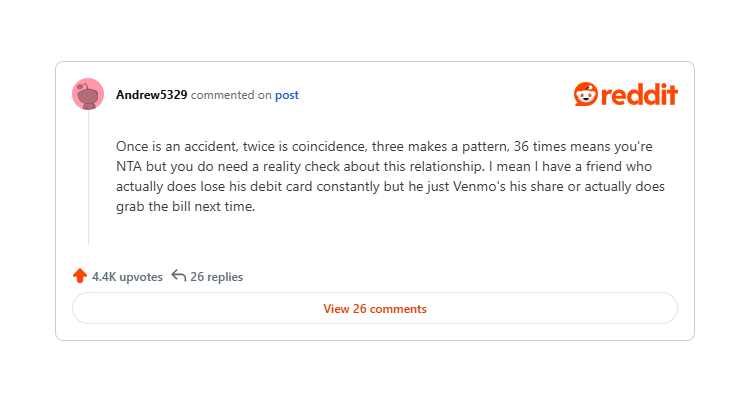
Task: Click the Reddit Snoo mascot logo
Action: (585, 94)
